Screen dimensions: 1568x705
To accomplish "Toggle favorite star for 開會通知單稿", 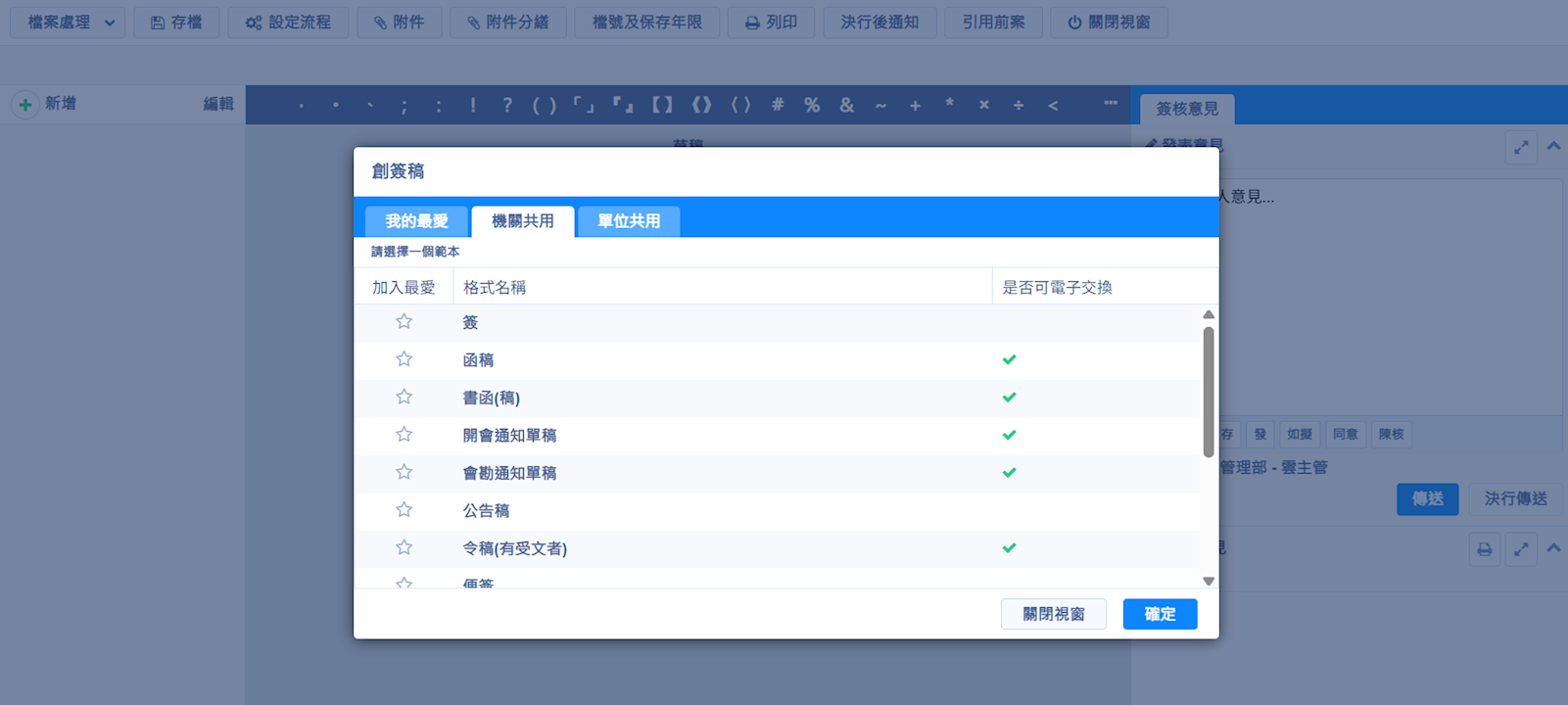I will [x=404, y=435].
